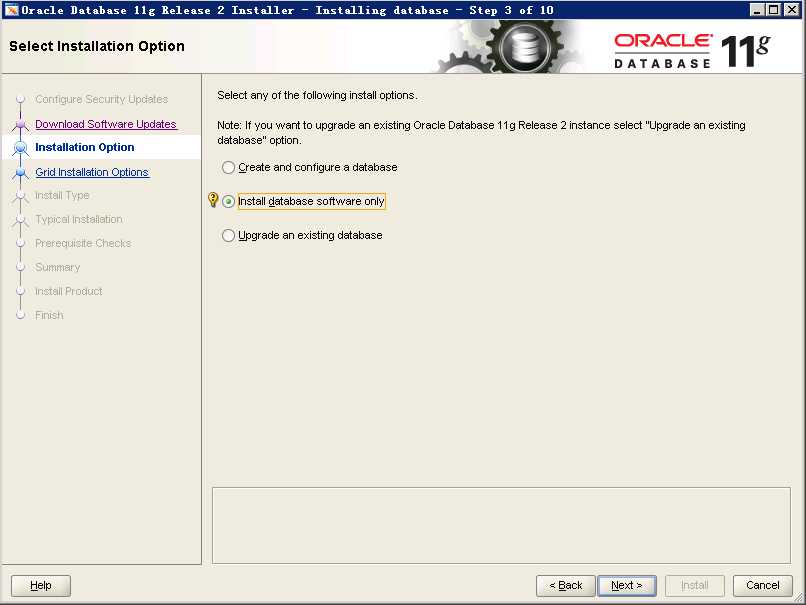
Task: Minimize the installer window
Action: (x=757, y=10)
